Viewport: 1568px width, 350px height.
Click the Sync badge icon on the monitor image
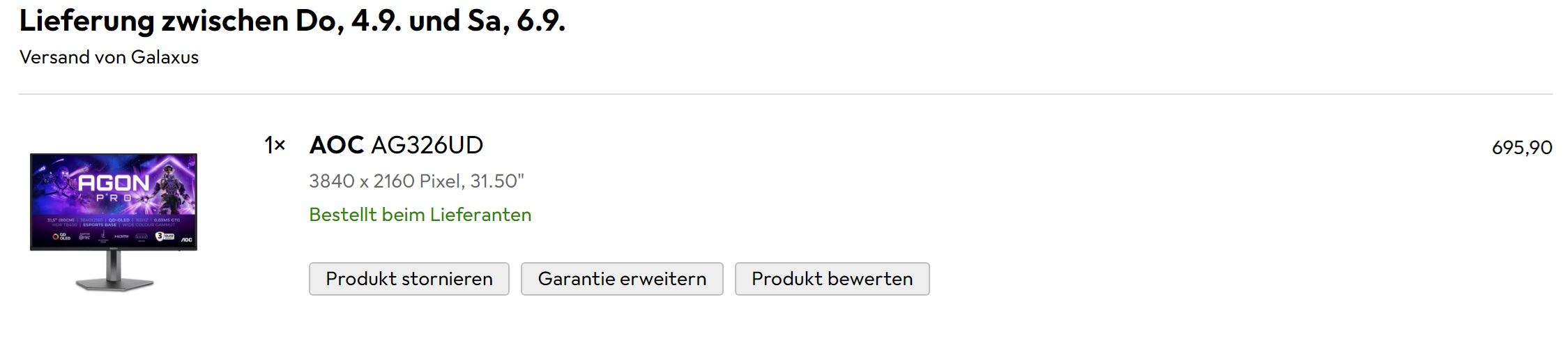(84, 237)
